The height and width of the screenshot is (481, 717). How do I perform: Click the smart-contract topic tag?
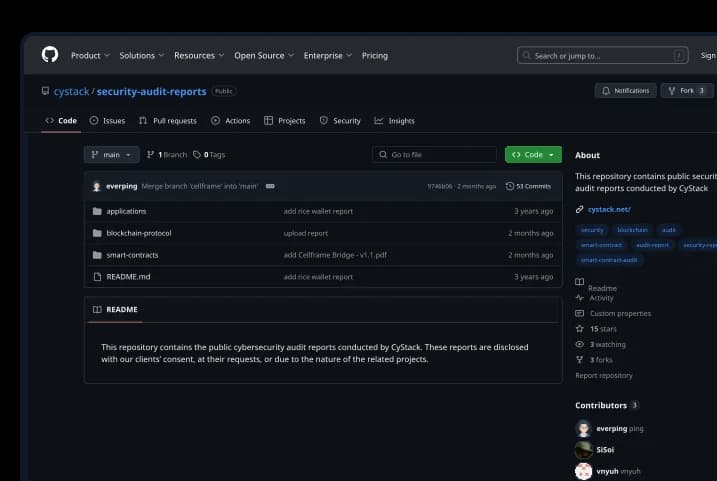click(601, 245)
